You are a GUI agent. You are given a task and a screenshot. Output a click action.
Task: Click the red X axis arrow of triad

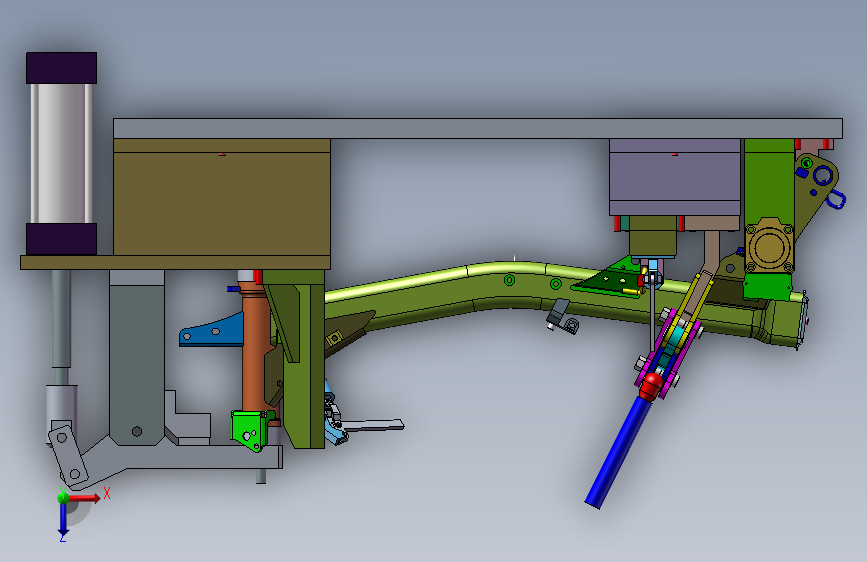(x=86, y=498)
